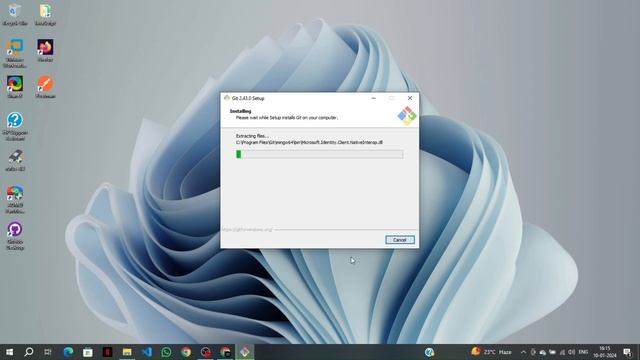The height and width of the screenshot is (360, 640).
Task: Open network tray icon
Action: click(562, 352)
